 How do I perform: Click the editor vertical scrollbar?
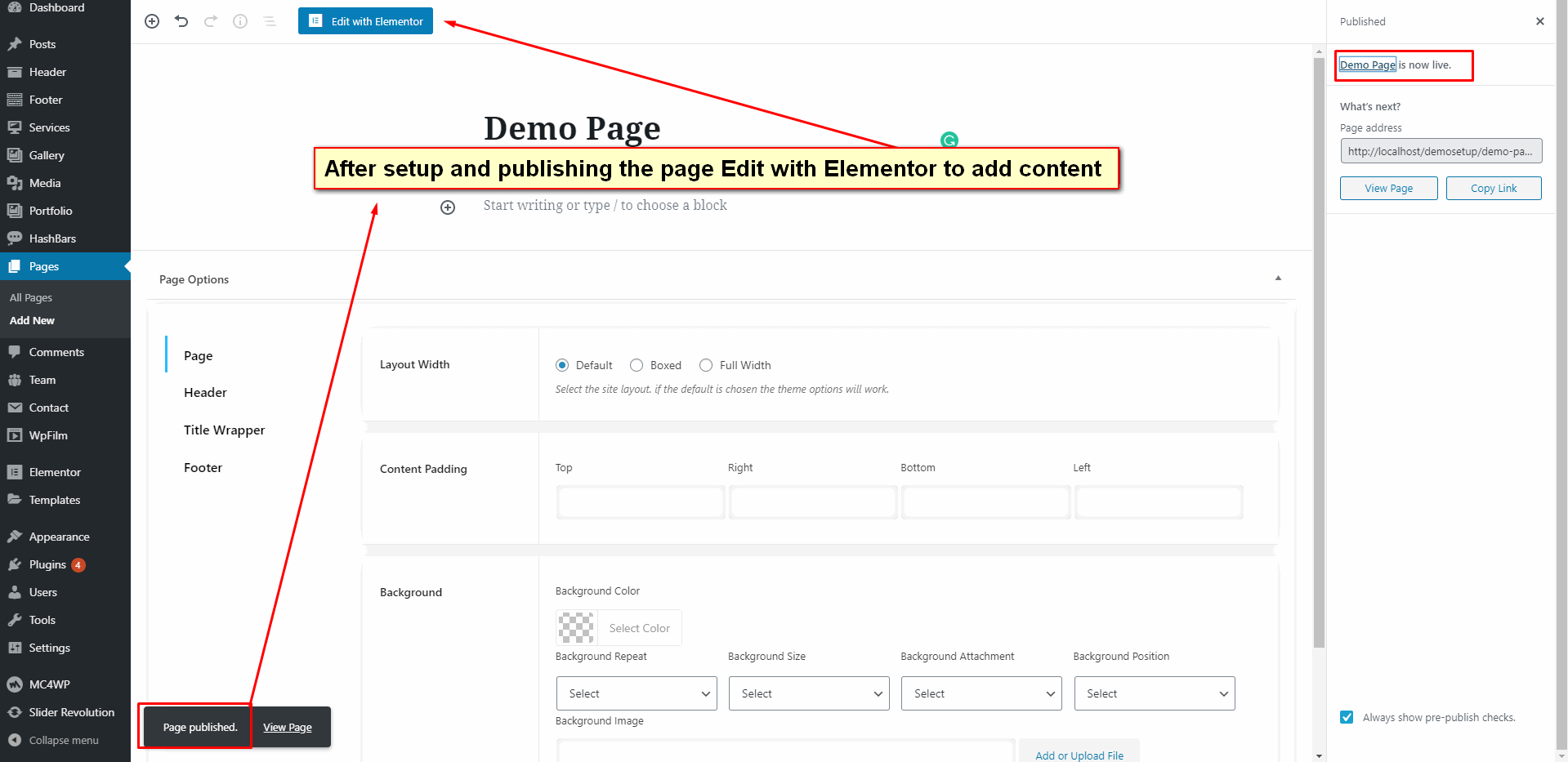point(1319,351)
